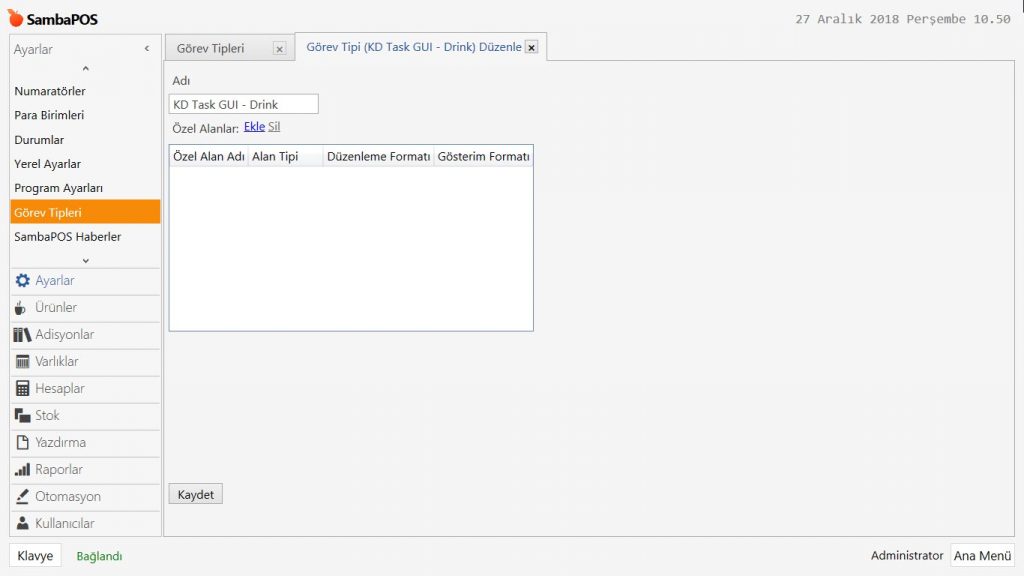Collapse the Ayarlar side panel arrow
Viewport: 1024px width, 576px height.
(x=147, y=49)
